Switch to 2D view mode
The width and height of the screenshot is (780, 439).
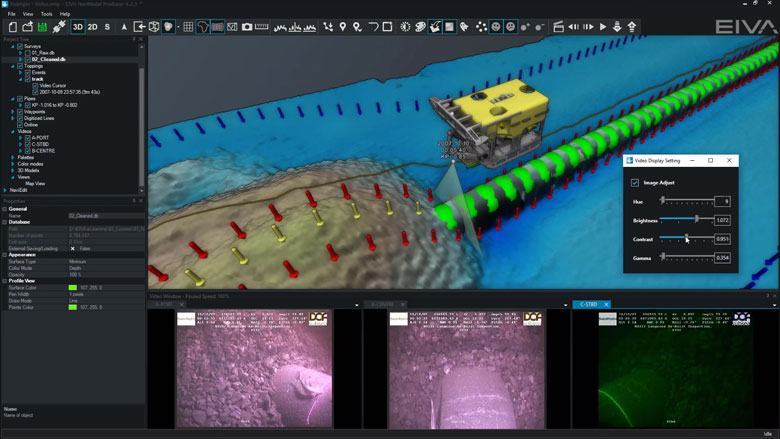(x=93, y=27)
